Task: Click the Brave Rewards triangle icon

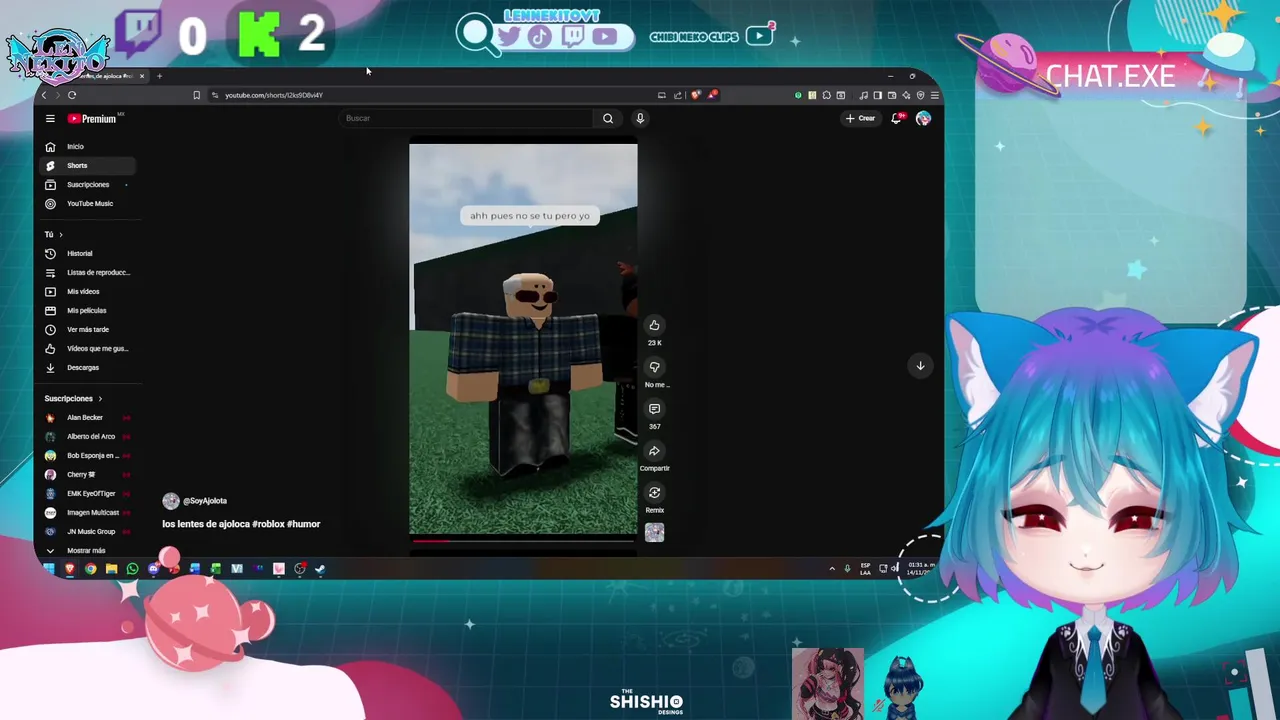Action: [x=712, y=95]
